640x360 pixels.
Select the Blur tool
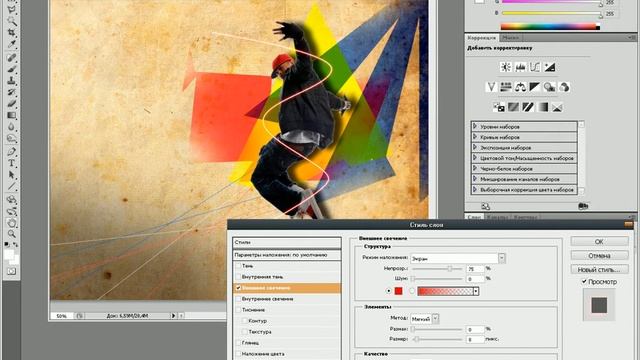(12, 127)
